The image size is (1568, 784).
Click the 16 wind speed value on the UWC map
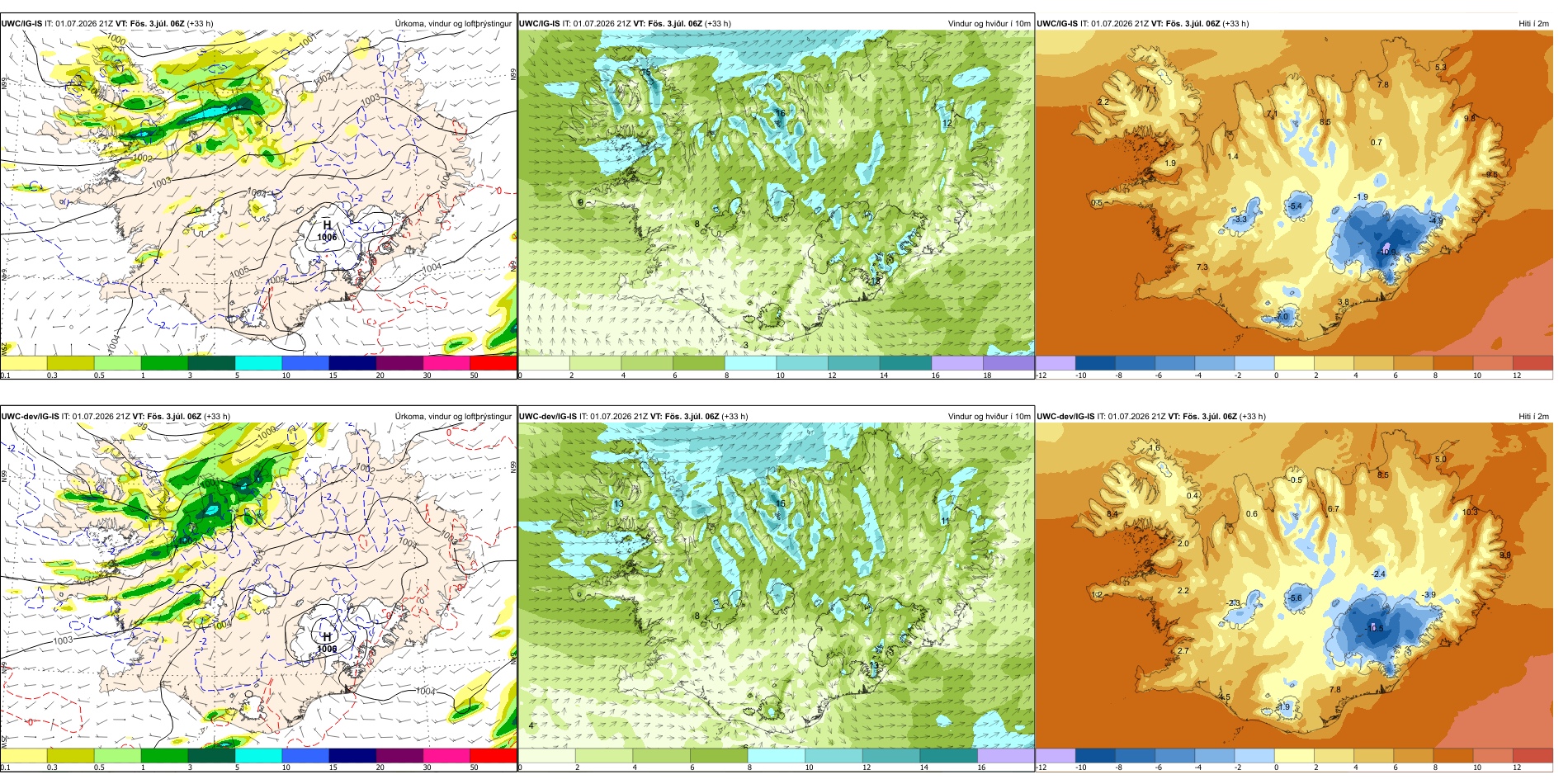click(x=781, y=113)
